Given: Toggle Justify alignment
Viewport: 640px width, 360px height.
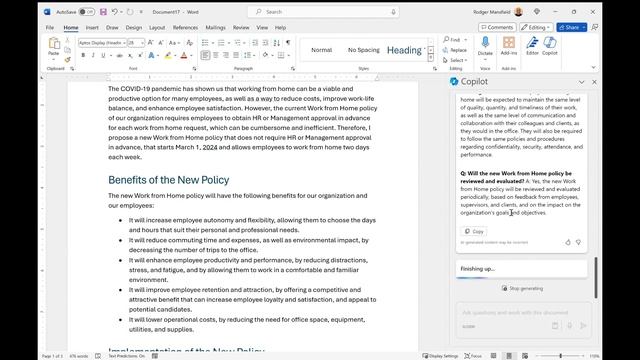Looking at the screenshot, I should pyautogui.click(x=236, y=55).
